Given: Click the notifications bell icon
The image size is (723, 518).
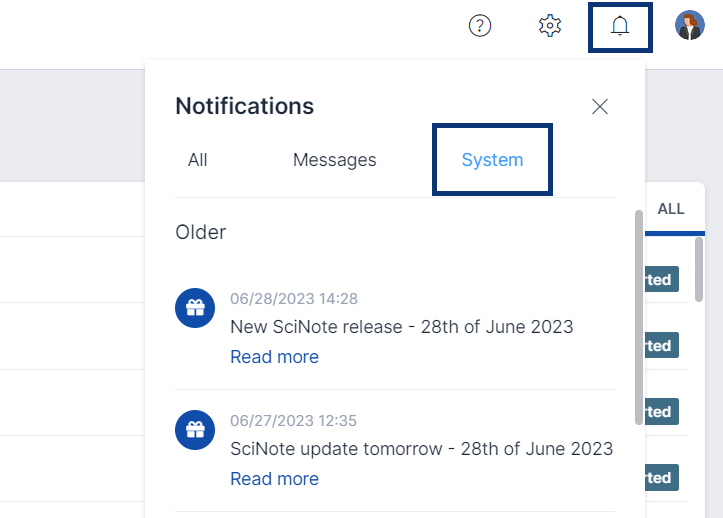Looking at the screenshot, I should click(620, 26).
